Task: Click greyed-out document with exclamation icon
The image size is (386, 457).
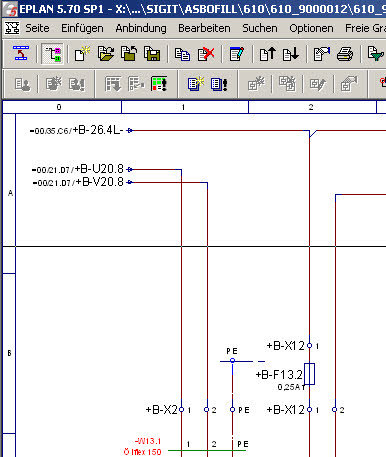Action: coord(77,84)
